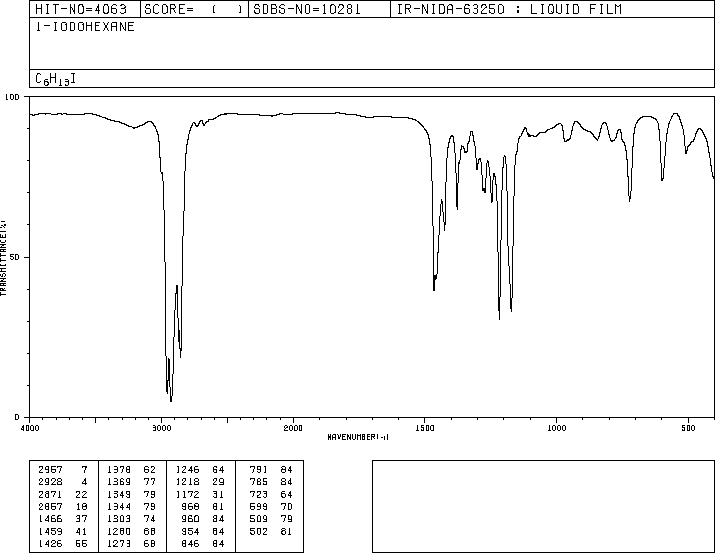
Task: Select the IR-NIDA-63250 : LIQUID FILM label
Action: (x=509, y=9)
